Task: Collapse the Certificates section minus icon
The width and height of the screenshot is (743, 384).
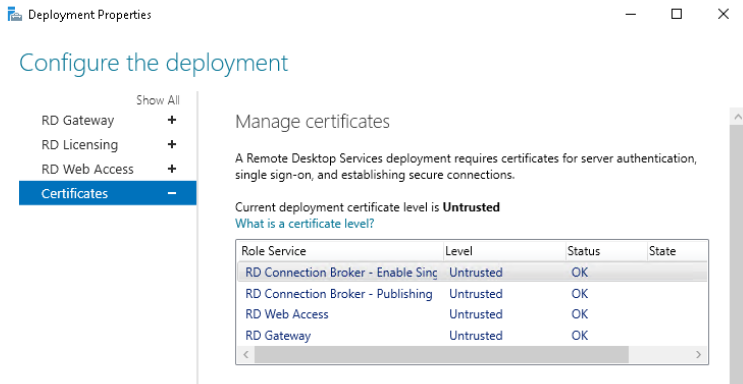Action: [x=172, y=193]
